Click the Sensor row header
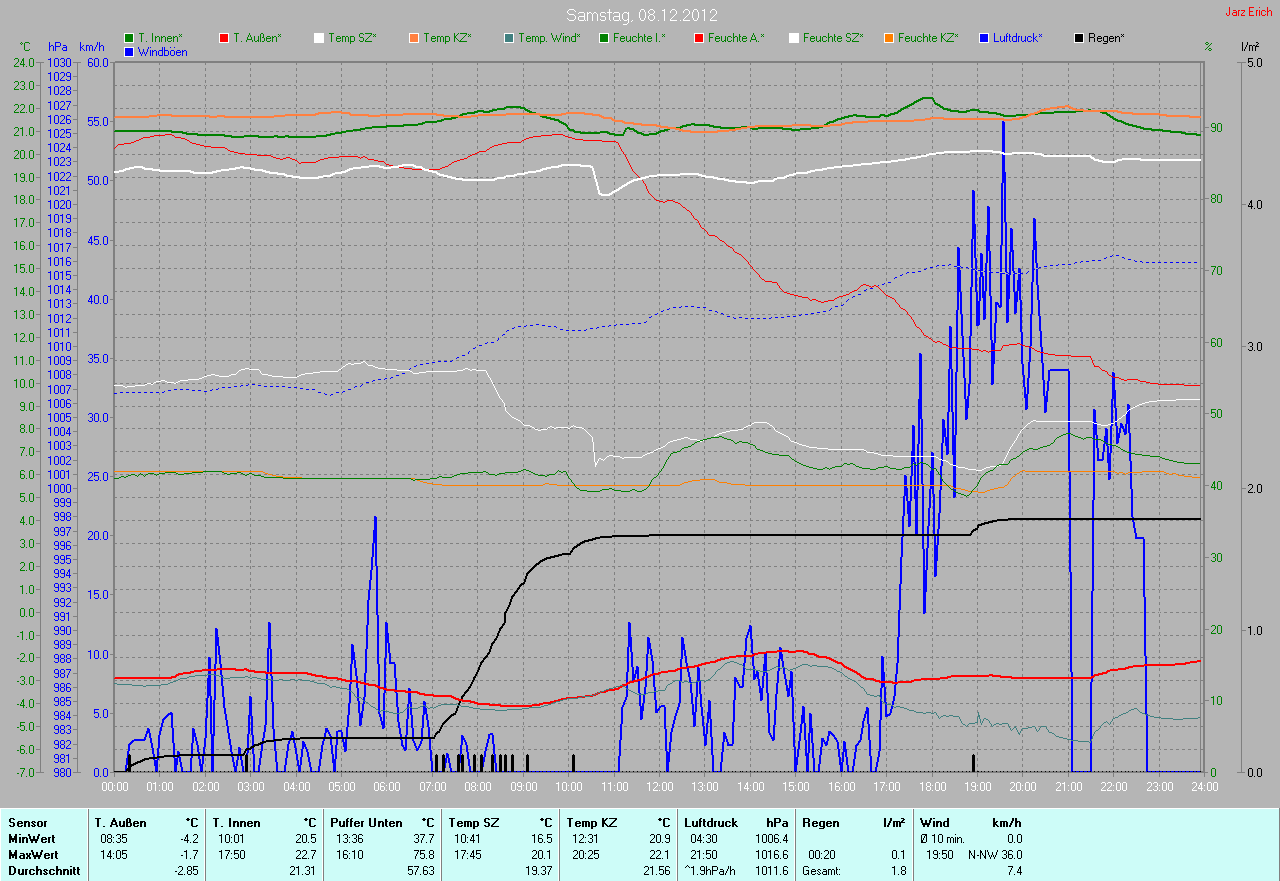This screenshot has height=881, width=1280. click(x=27, y=823)
